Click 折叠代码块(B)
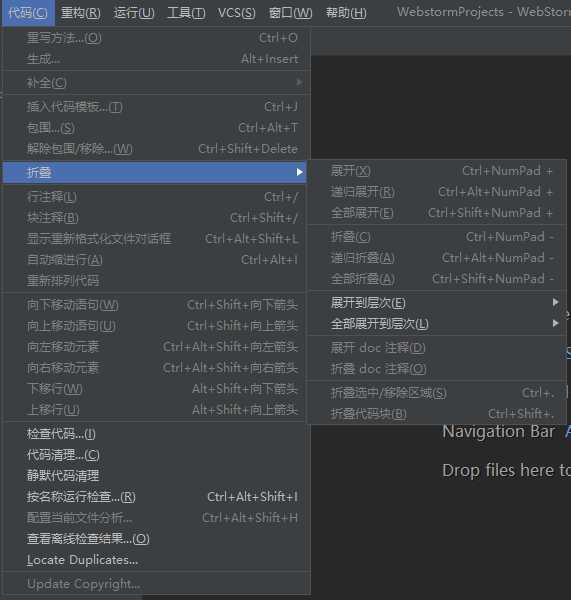This screenshot has width=571, height=600. [437, 414]
